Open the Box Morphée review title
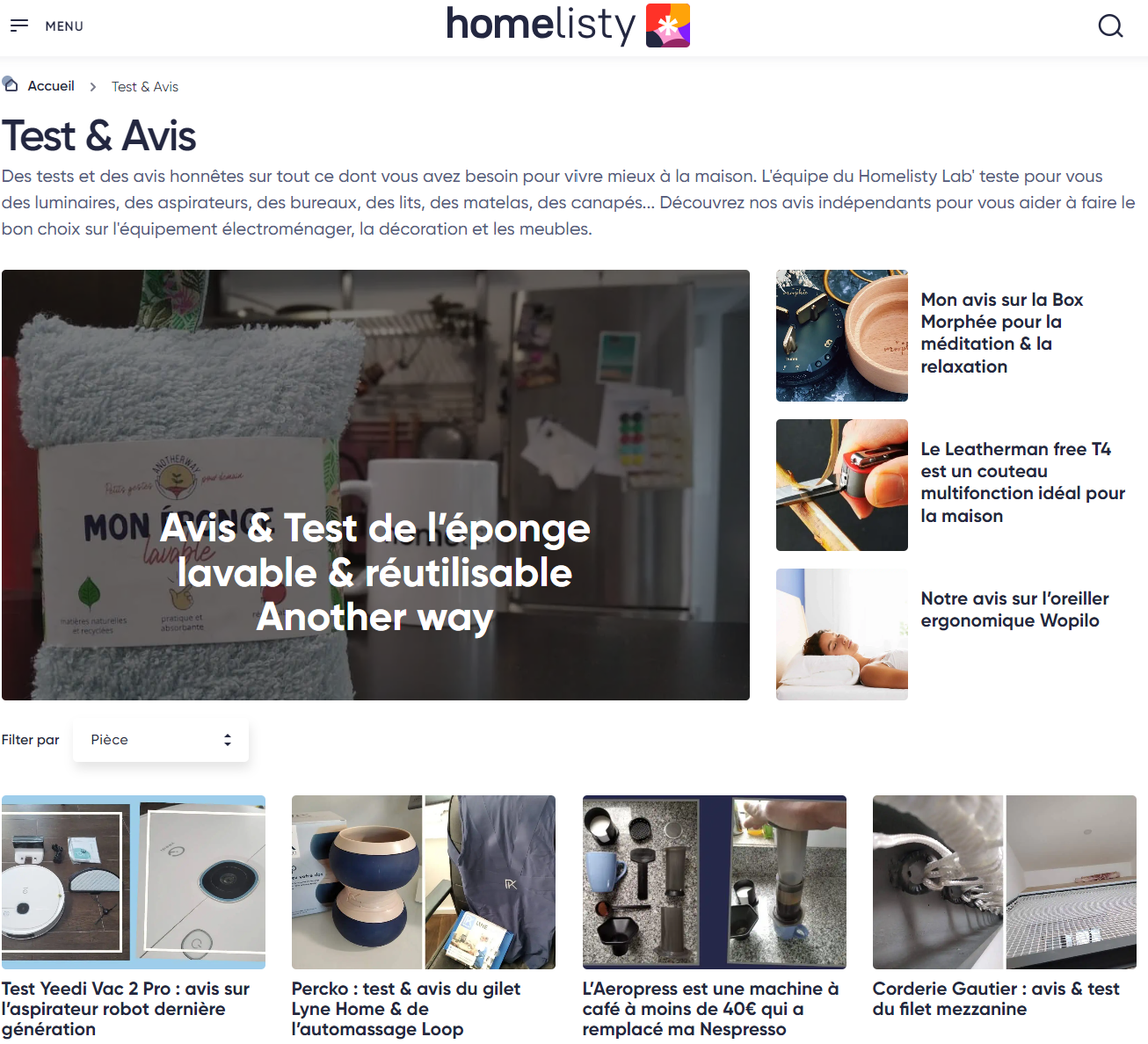The image size is (1148, 1044). coord(1002,333)
